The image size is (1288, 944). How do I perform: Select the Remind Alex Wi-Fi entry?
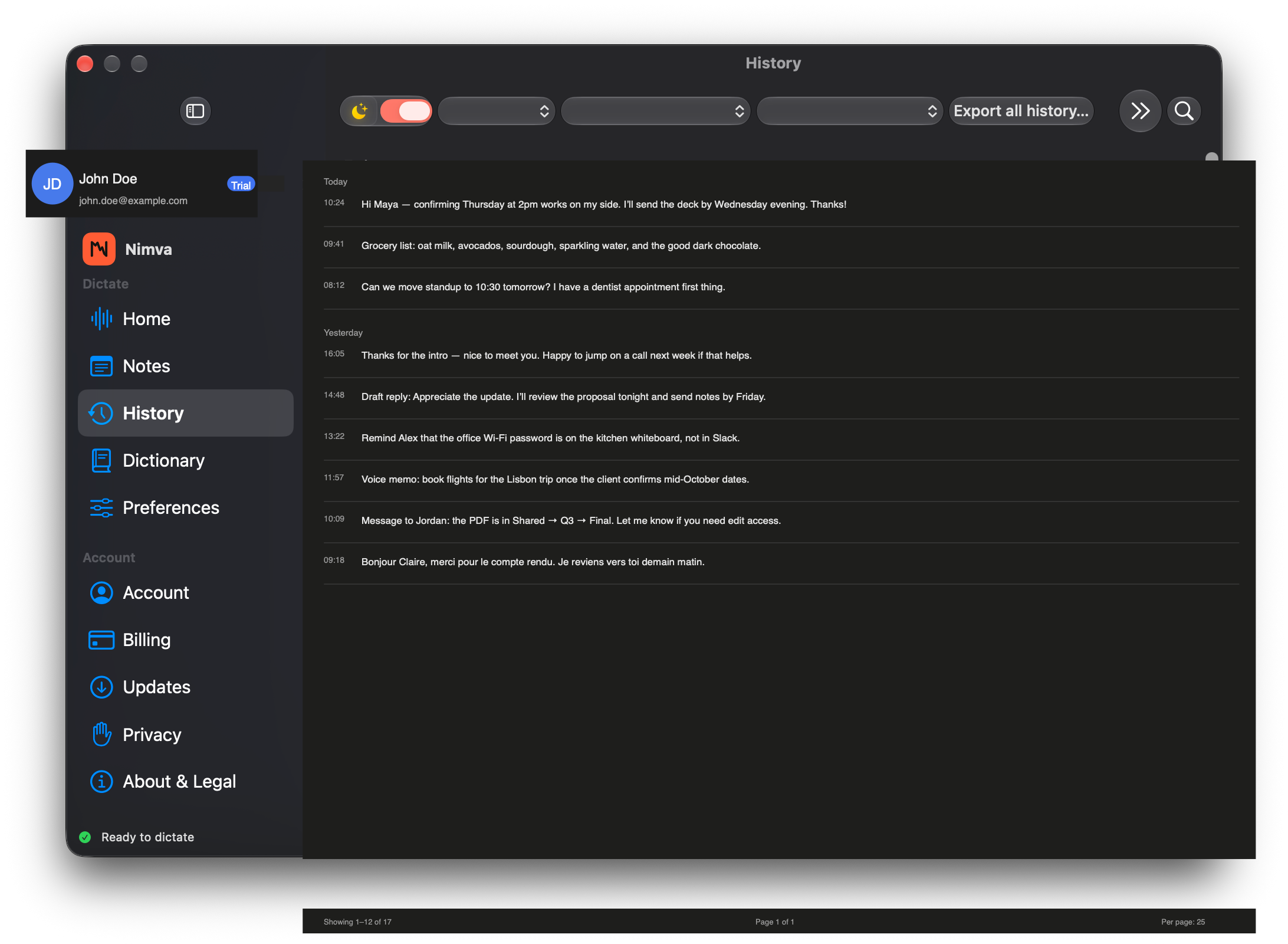(781, 438)
